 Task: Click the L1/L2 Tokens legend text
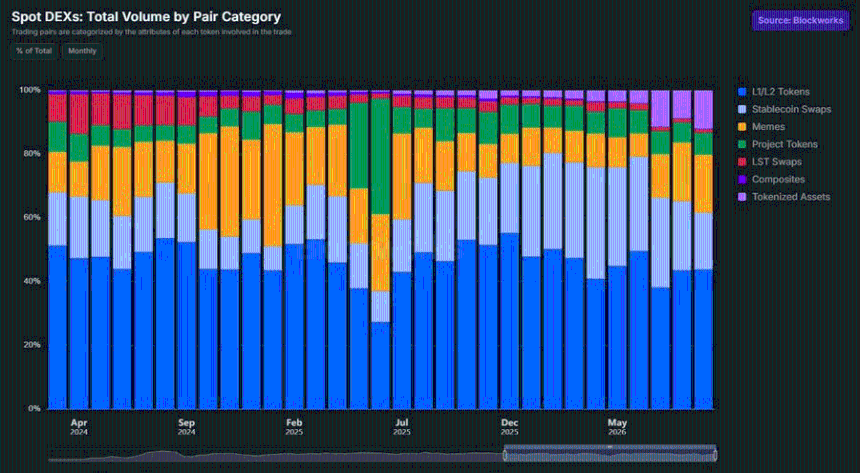tap(780, 92)
